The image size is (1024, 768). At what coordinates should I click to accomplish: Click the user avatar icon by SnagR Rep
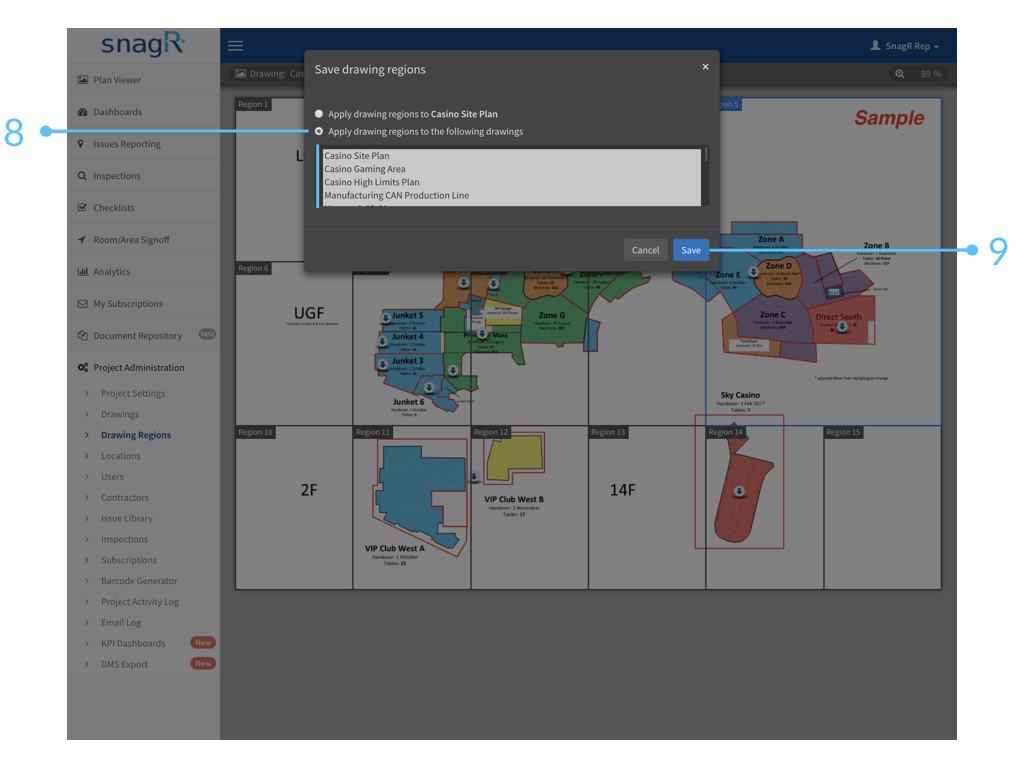click(875, 45)
